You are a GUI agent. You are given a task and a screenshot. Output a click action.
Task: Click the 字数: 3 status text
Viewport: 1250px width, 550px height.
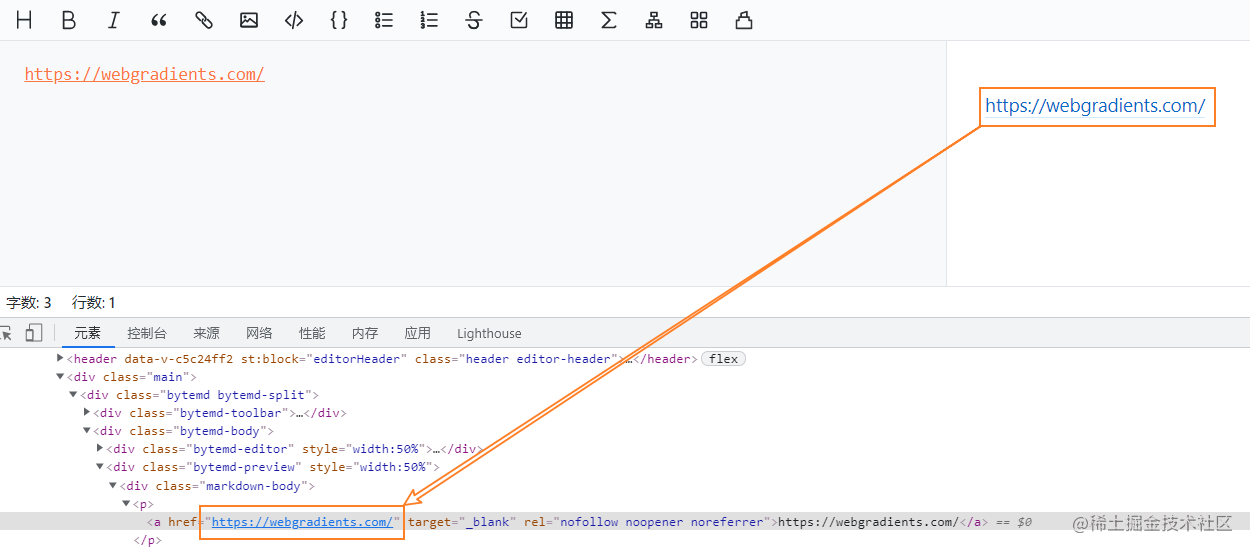click(x=29, y=302)
